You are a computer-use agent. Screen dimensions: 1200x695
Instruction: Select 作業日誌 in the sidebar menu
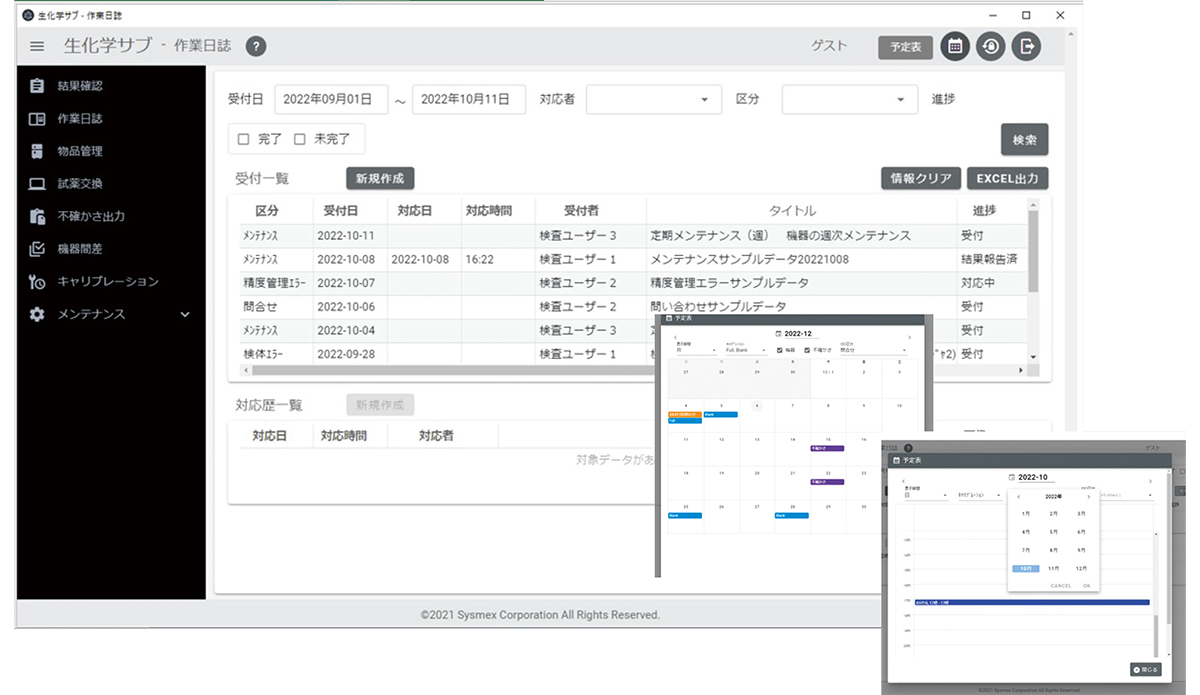pyautogui.click(x=80, y=119)
